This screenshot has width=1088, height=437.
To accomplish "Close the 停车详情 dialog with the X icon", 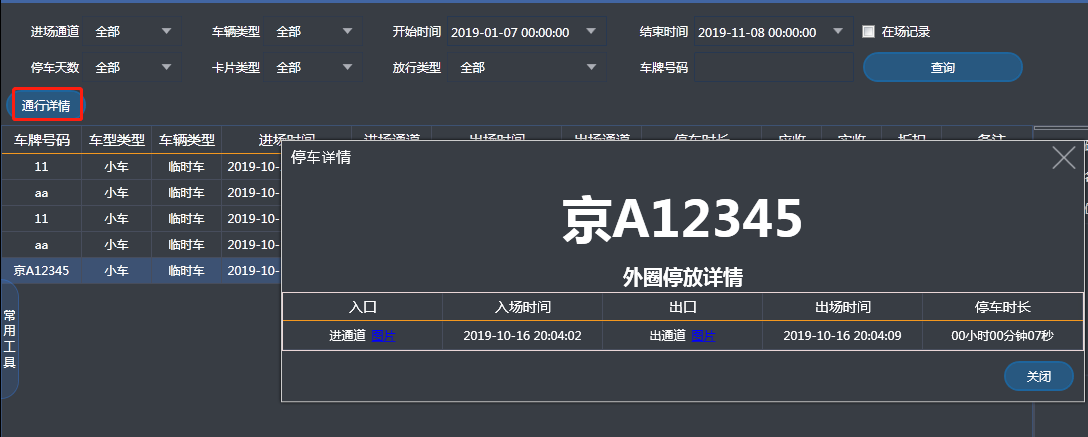I will (1064, 157).
